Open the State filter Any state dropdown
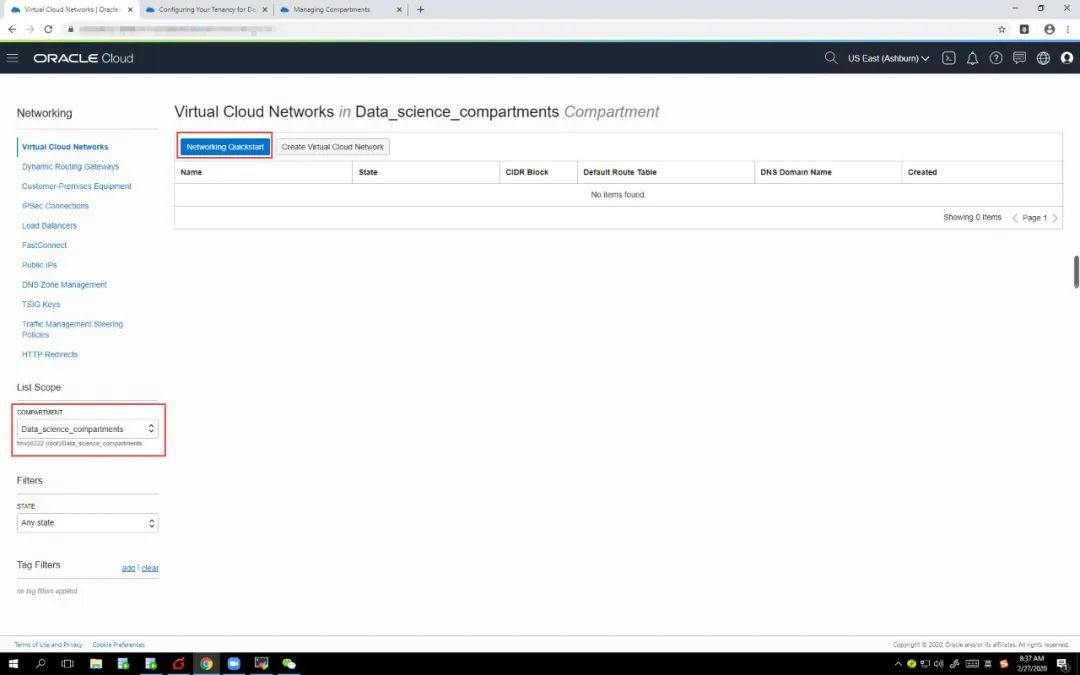The height and width of the screenshot is (675, 1080). tap(87, 523)
